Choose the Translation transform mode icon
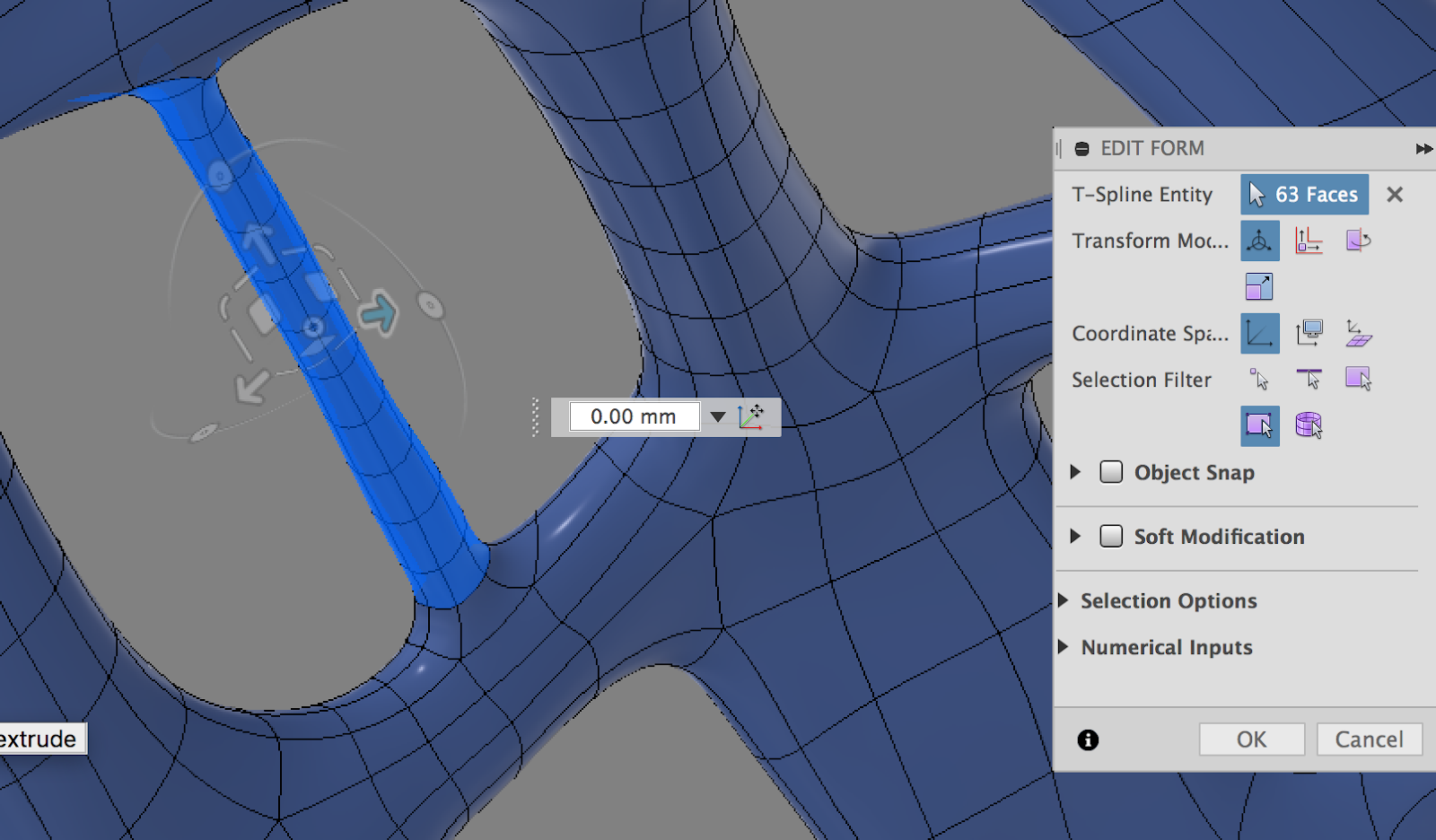Image resolution: width=1436 pixels, height=840 pixels. coord(1309,241)
